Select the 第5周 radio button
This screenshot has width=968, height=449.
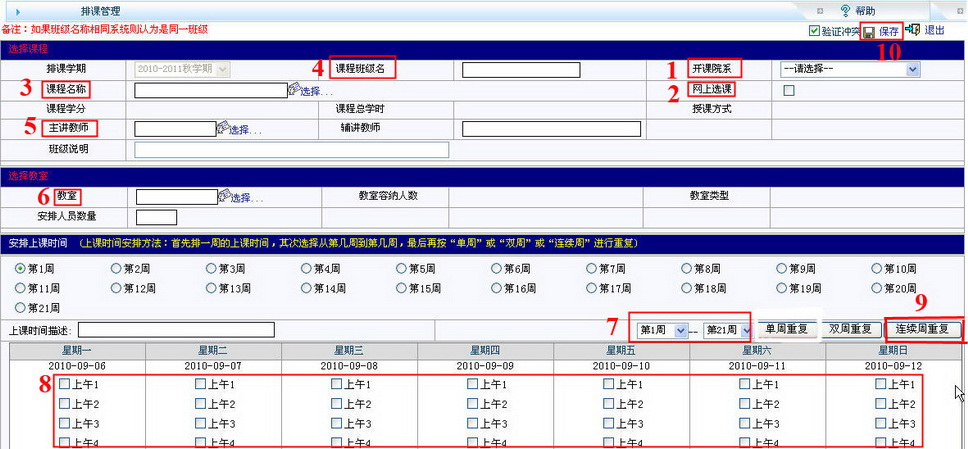(401, 268)
